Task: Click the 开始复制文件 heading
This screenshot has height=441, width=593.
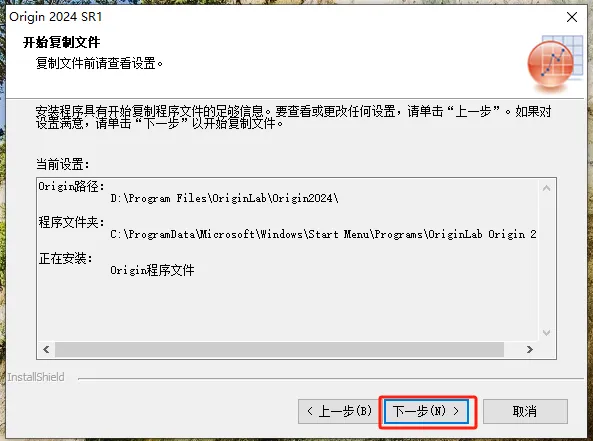Action: pyautogui.click(x=62, y=42)
